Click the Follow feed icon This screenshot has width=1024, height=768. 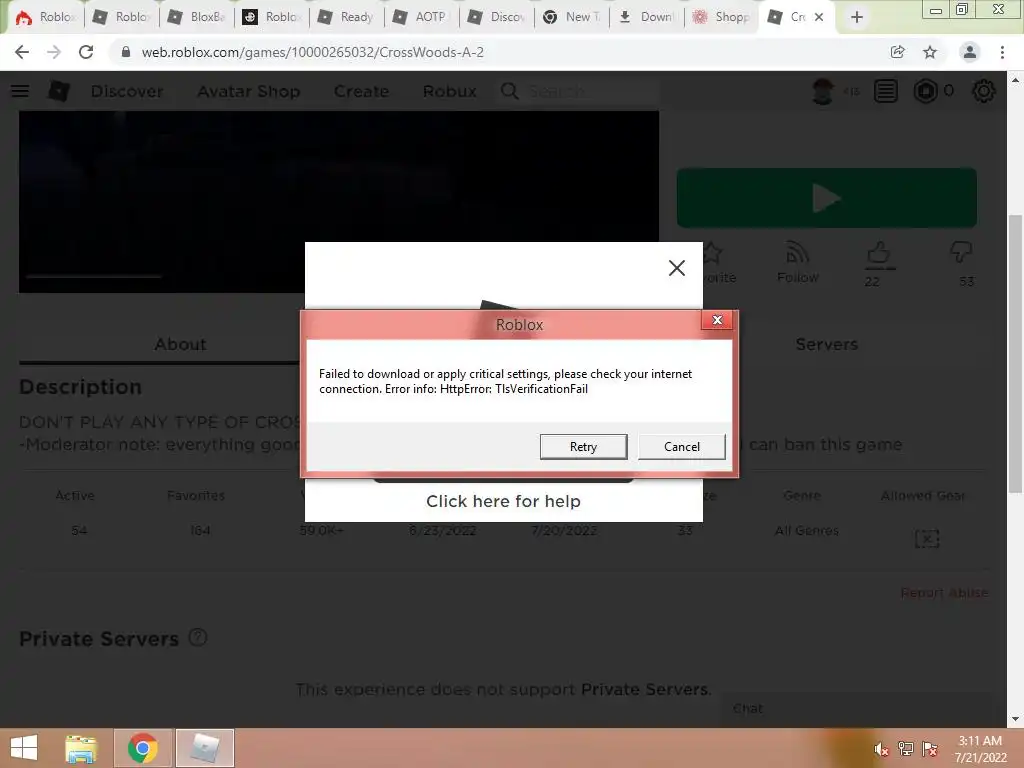point(797,253)
